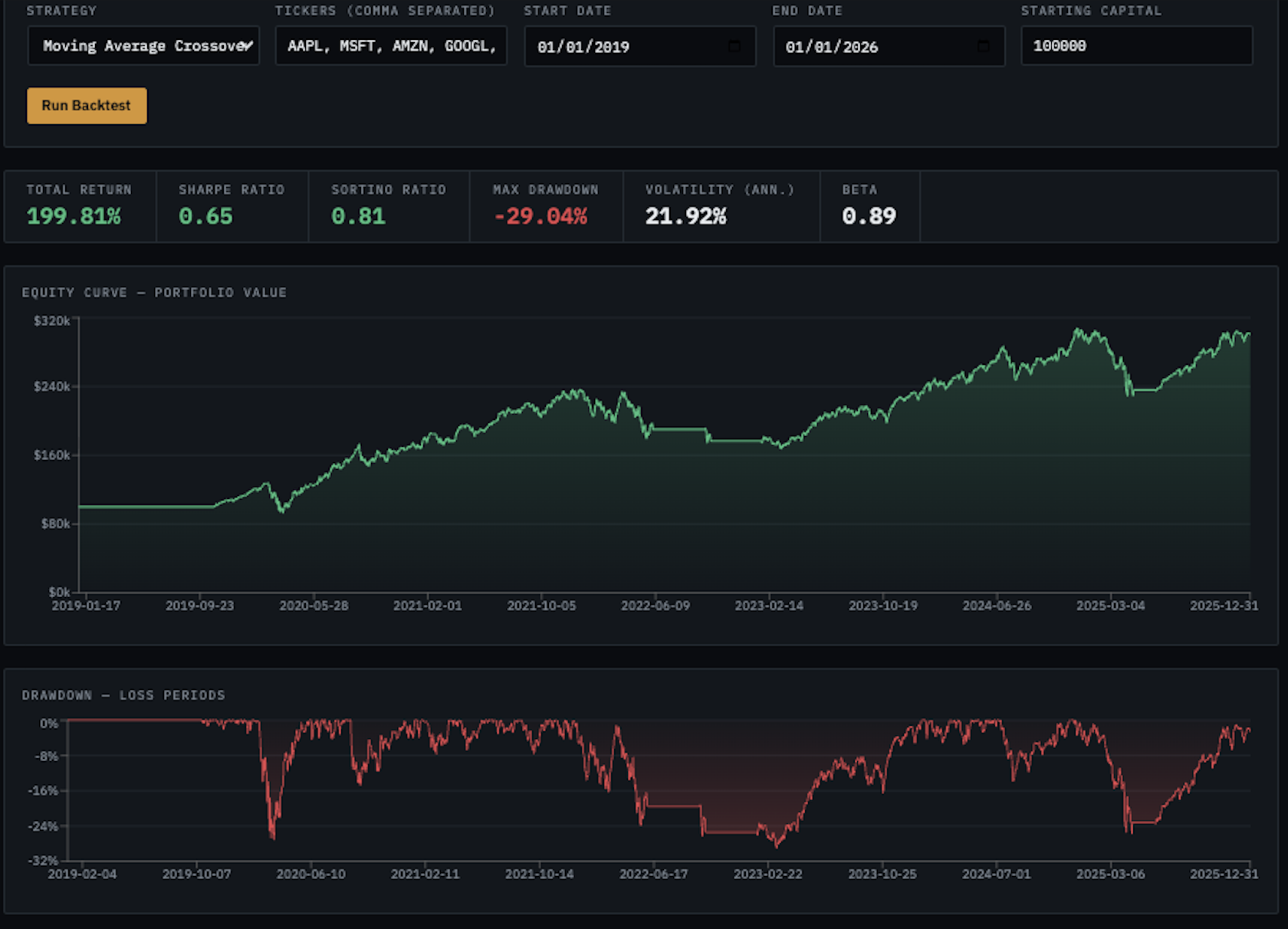The image size is (1288, 929).
Task: Open the End Date calendar picker icon
Action: pyautogui.click(x=983, y=46)
